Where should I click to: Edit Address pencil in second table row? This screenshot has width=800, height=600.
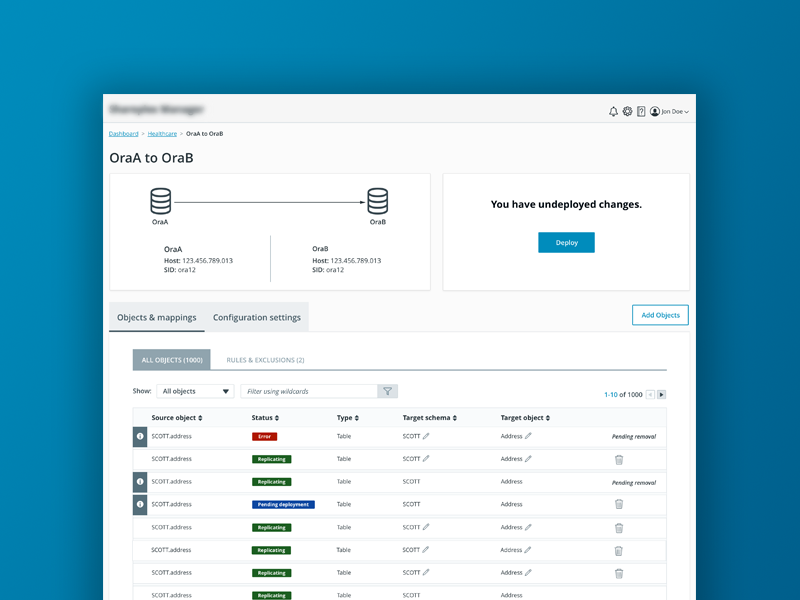click(528, 459)
